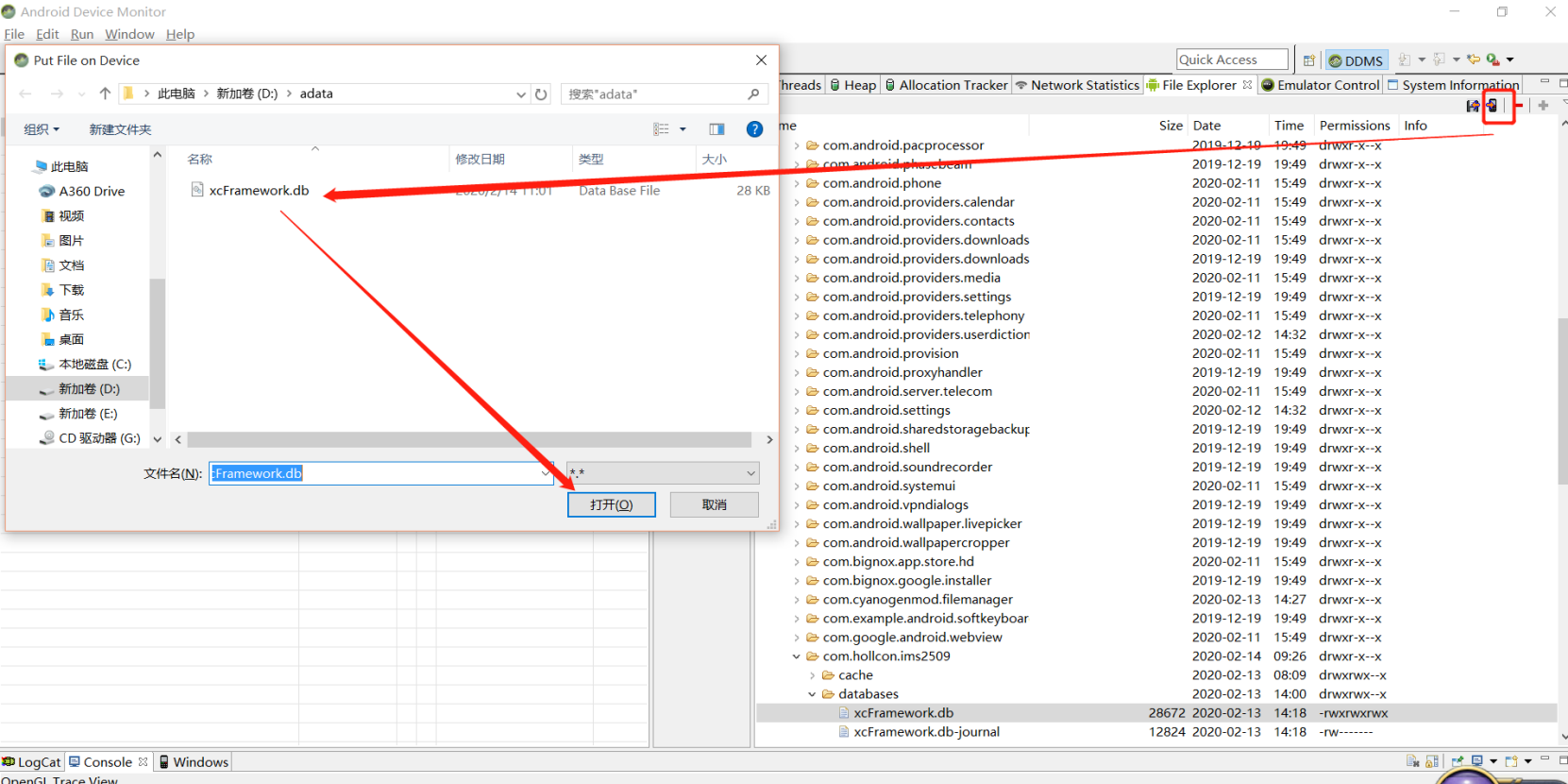Screen dimensions: 1568x784
Task: Toggle the preview pane icon in the dialog
Action: coord(717,129)
